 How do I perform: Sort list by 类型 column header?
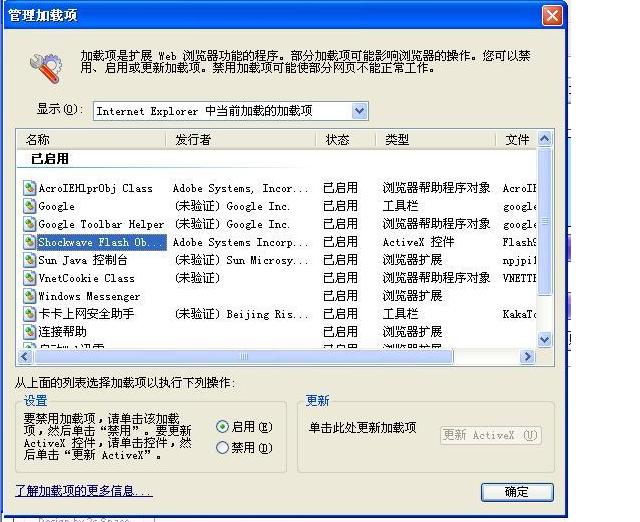(x=435, y=140)
